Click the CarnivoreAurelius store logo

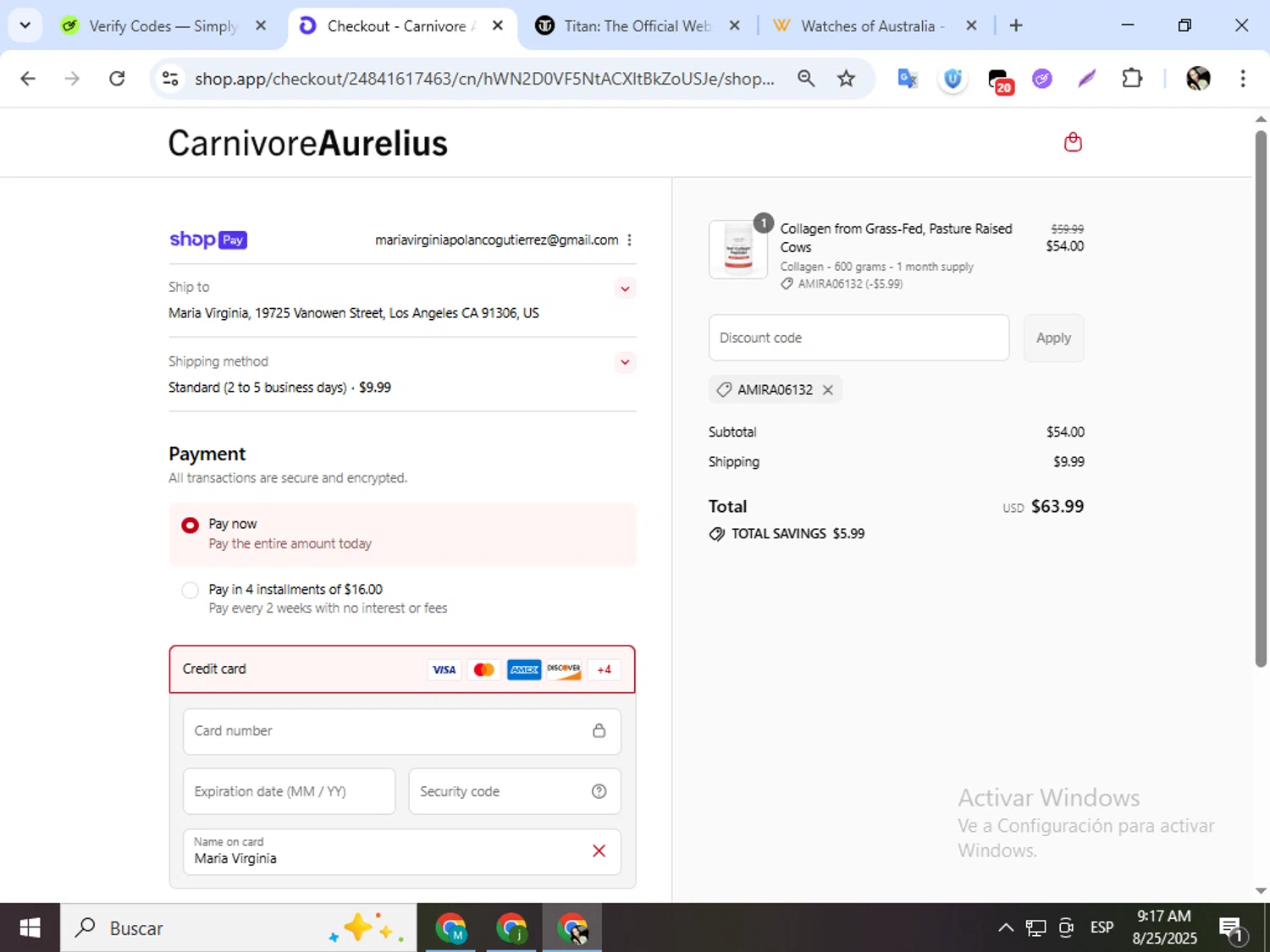(x=307, y=143)
